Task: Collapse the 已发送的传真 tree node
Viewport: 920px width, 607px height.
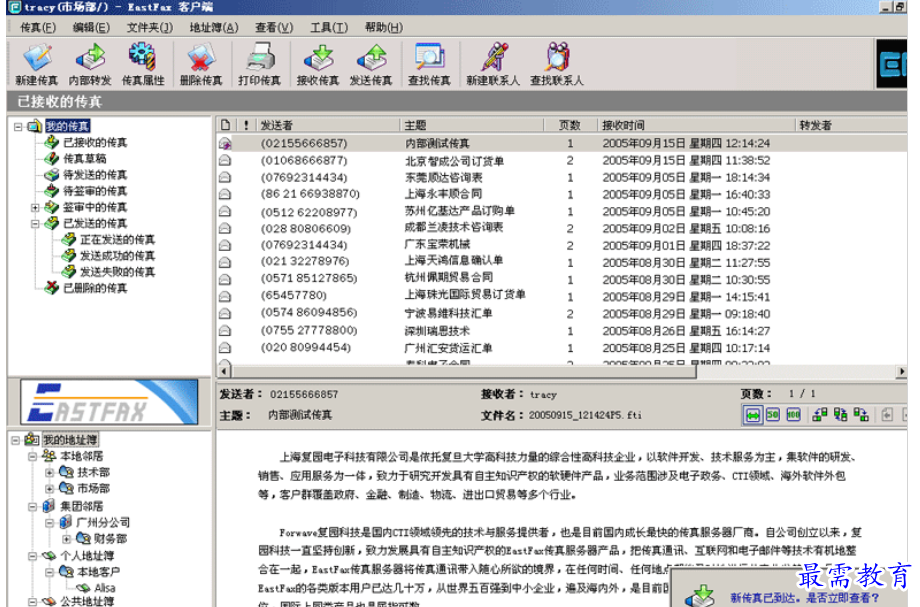Action: pyautogui.click(x=35, y=223)
